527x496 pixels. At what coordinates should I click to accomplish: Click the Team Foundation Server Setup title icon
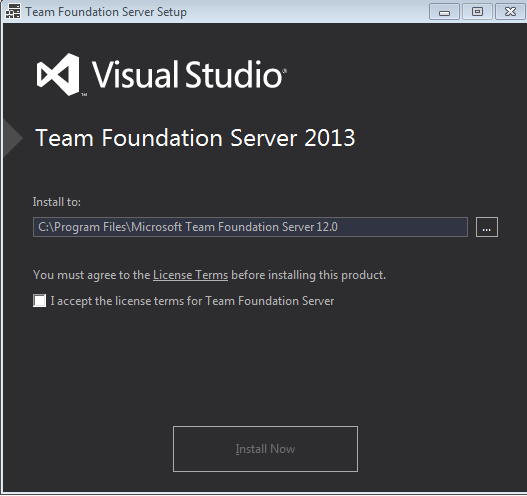pos(13,11)
